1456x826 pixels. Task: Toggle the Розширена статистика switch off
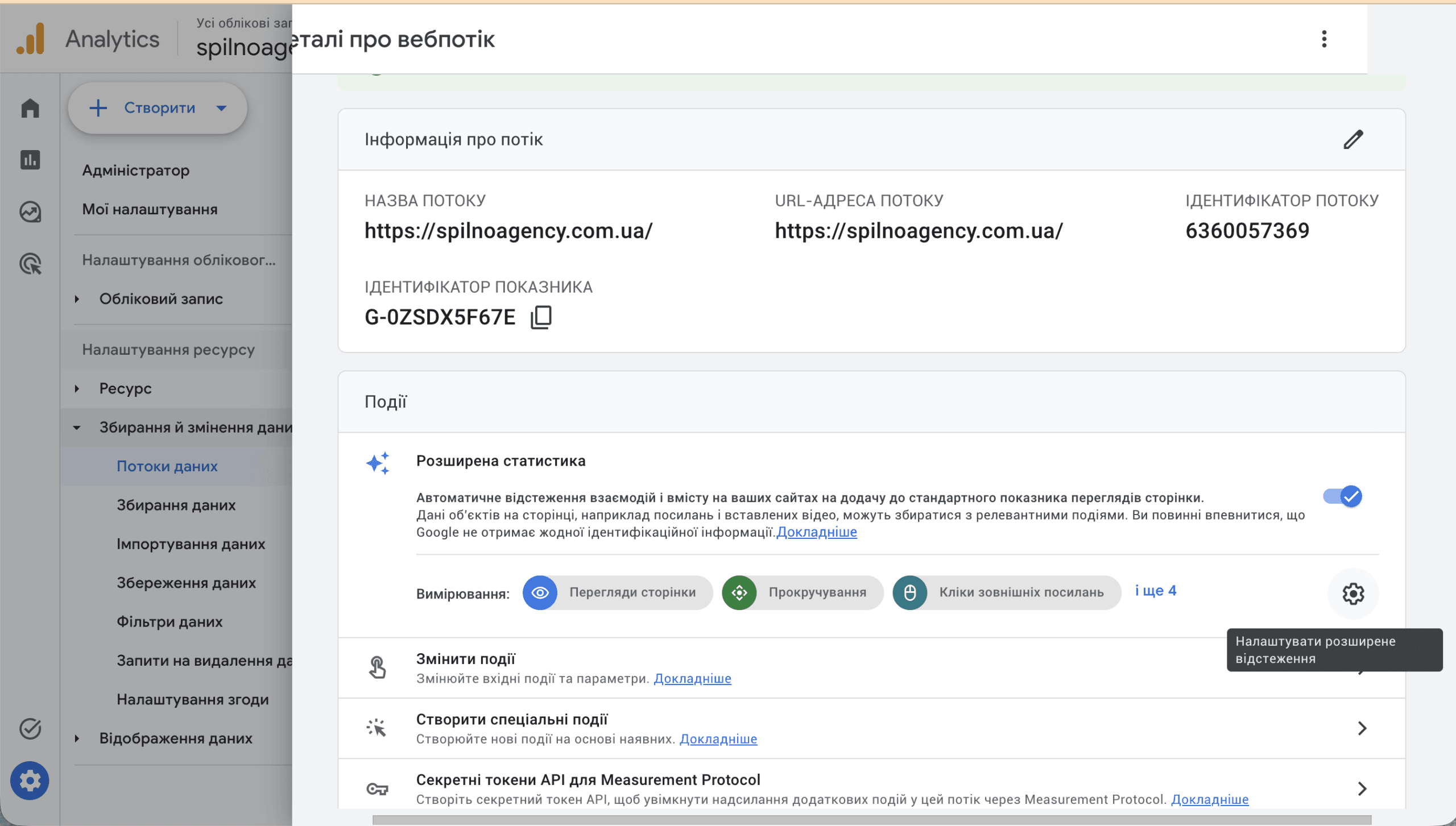point(1342,496)
